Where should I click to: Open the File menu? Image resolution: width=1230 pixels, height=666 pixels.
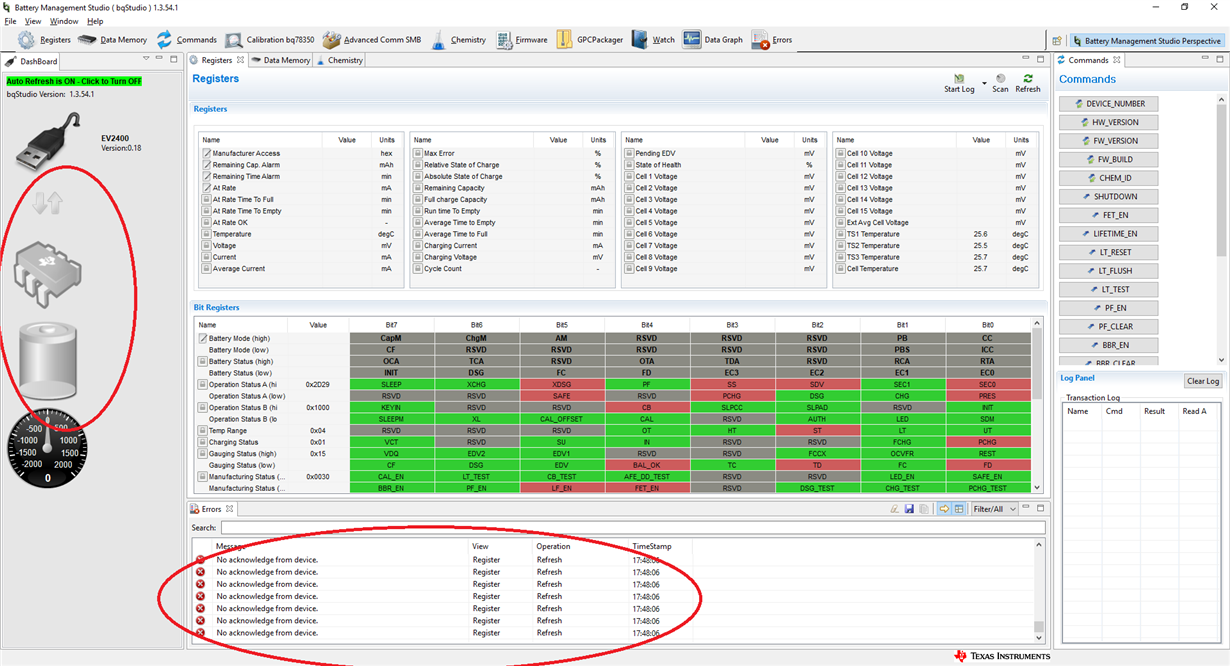(x=10, y=21)
